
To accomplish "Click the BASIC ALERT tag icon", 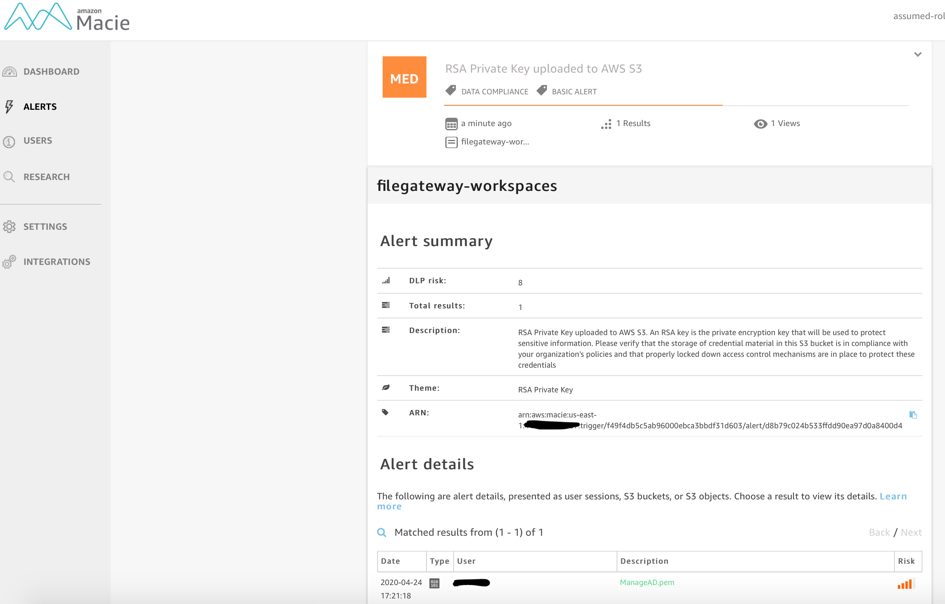I will [x=542, y=90].
